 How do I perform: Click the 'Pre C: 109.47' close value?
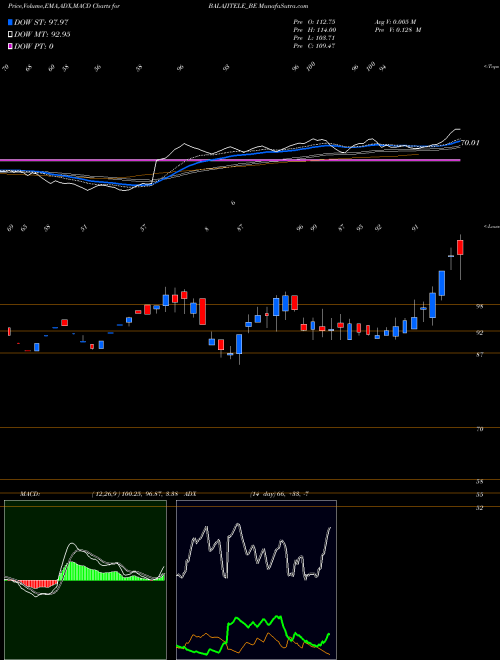click(x=314, y=46)
